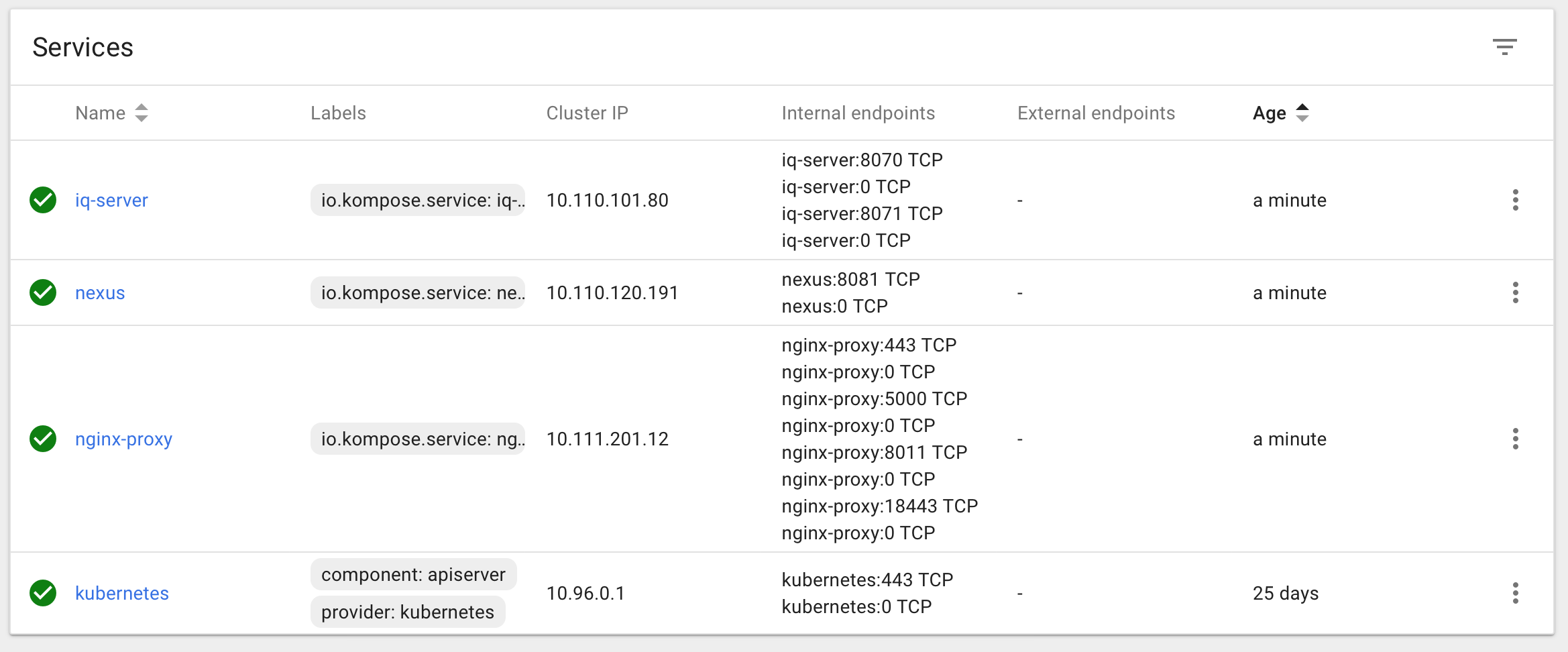Open the filter icon in Services header
This screenshot has height=652, width=1568.
(1504, 47)
